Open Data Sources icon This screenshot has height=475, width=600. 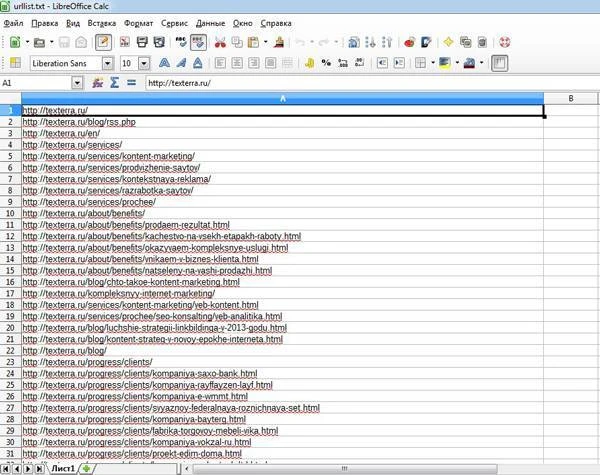pos(482,42)
